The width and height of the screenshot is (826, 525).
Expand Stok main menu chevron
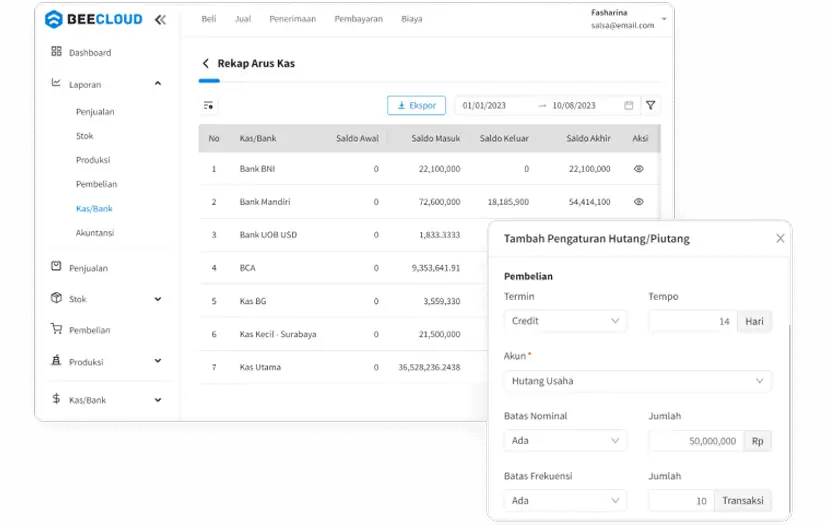[x=158, y=299]
